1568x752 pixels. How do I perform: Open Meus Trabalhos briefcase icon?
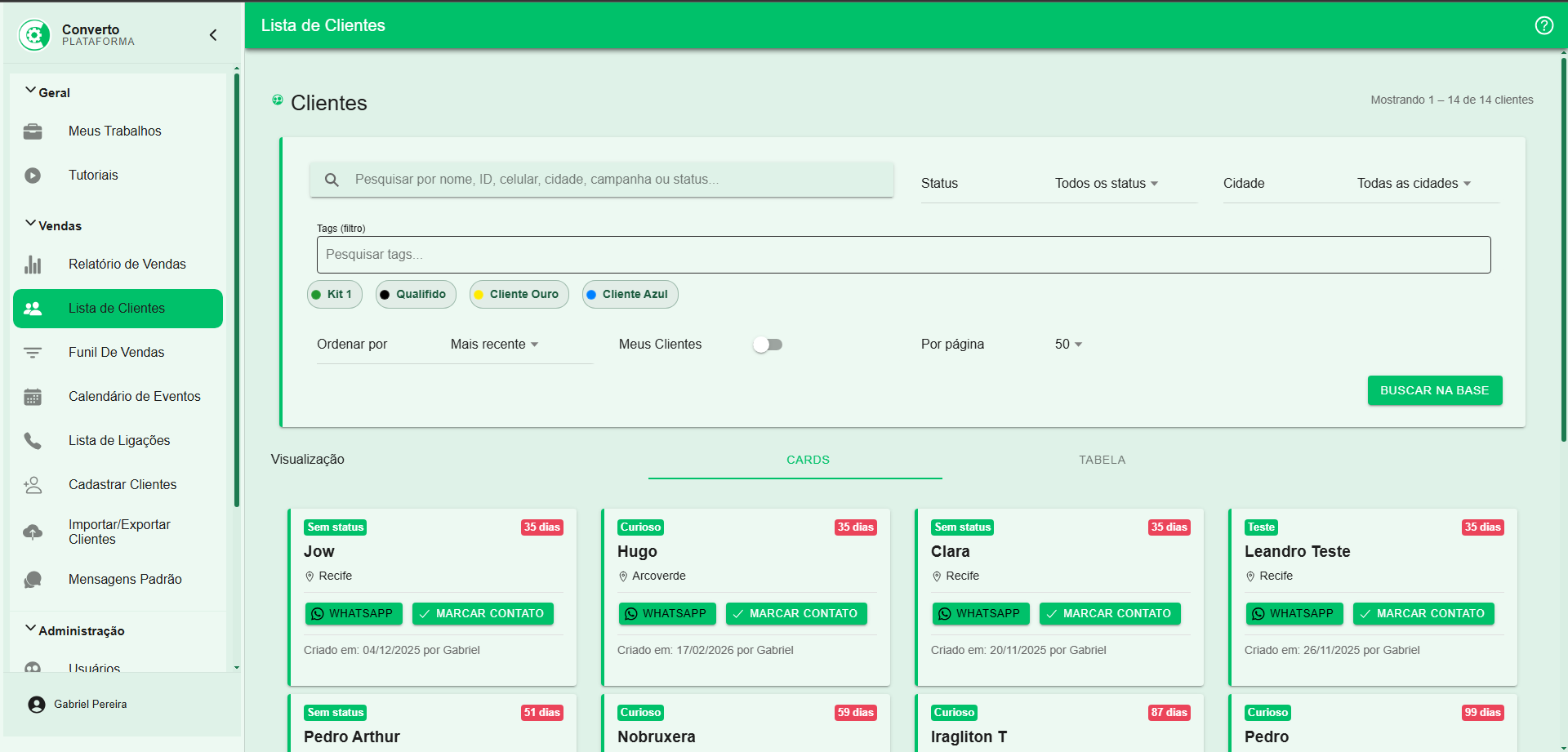[x=33, y=131]
